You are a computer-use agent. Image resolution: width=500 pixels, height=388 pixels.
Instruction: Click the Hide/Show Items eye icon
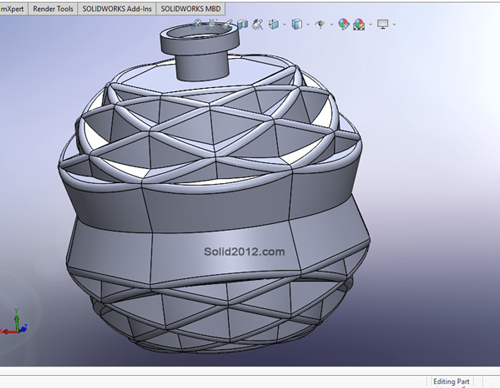pyautogui.click(x=320, y=24)
